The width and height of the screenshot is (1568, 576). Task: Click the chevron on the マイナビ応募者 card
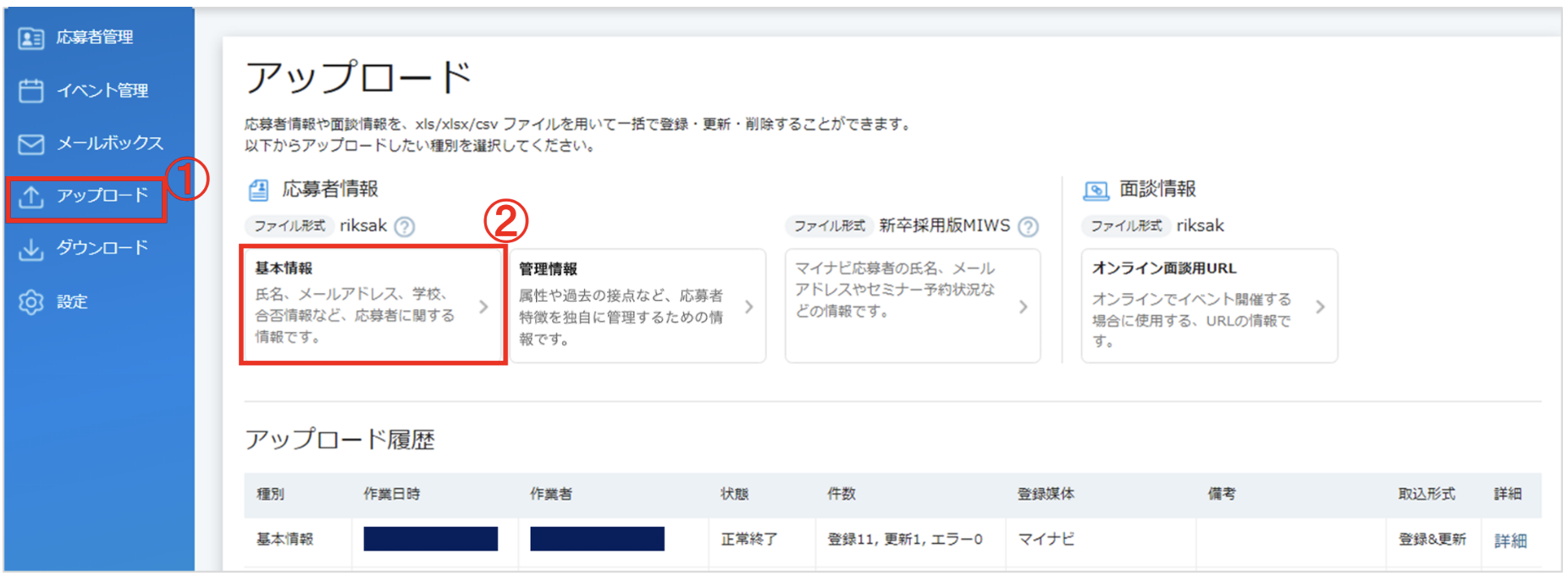[x=1023, y=307]
